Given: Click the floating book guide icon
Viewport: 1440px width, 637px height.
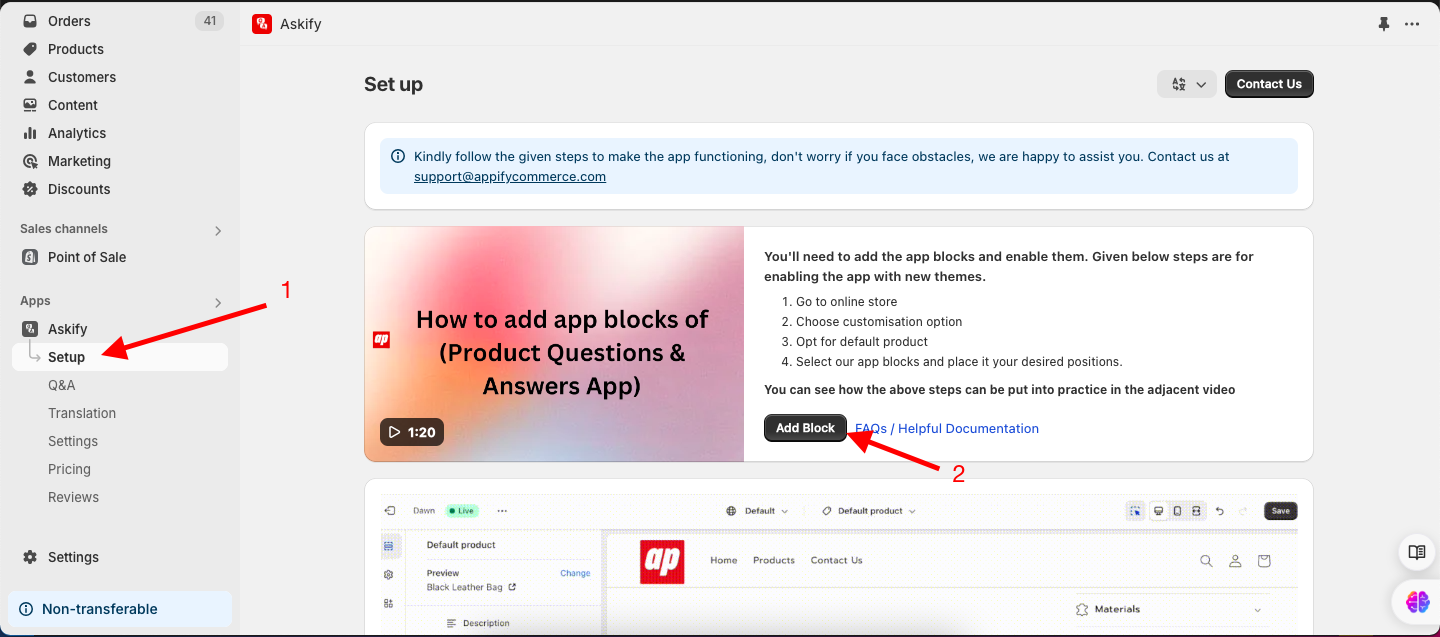Looking at the screenshot, I should coord(1416,552).
